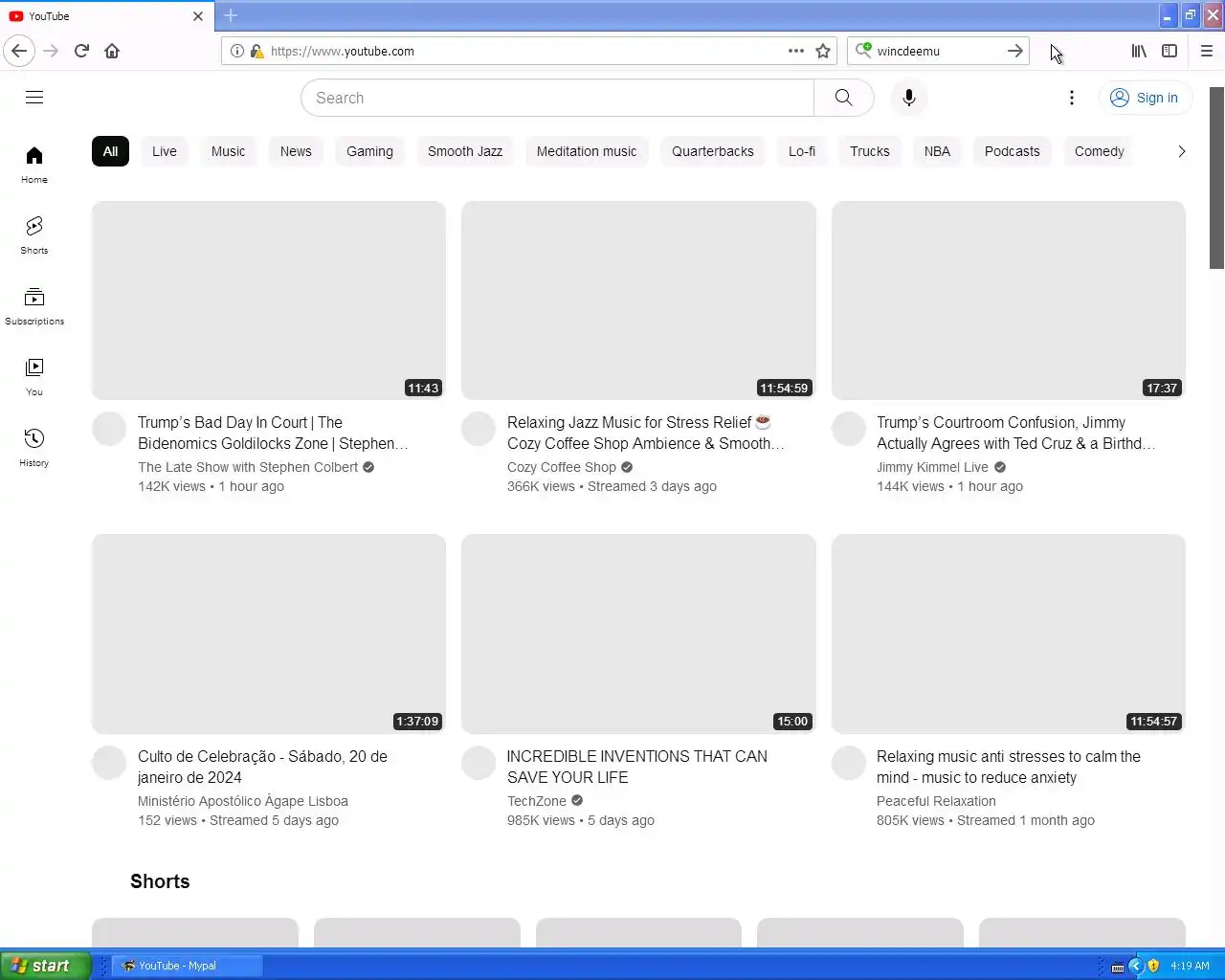Image resolution: width=1225 pixels, height=980 pixels.
Task: Open History from the sidebar
Action: tap(34, 448)
